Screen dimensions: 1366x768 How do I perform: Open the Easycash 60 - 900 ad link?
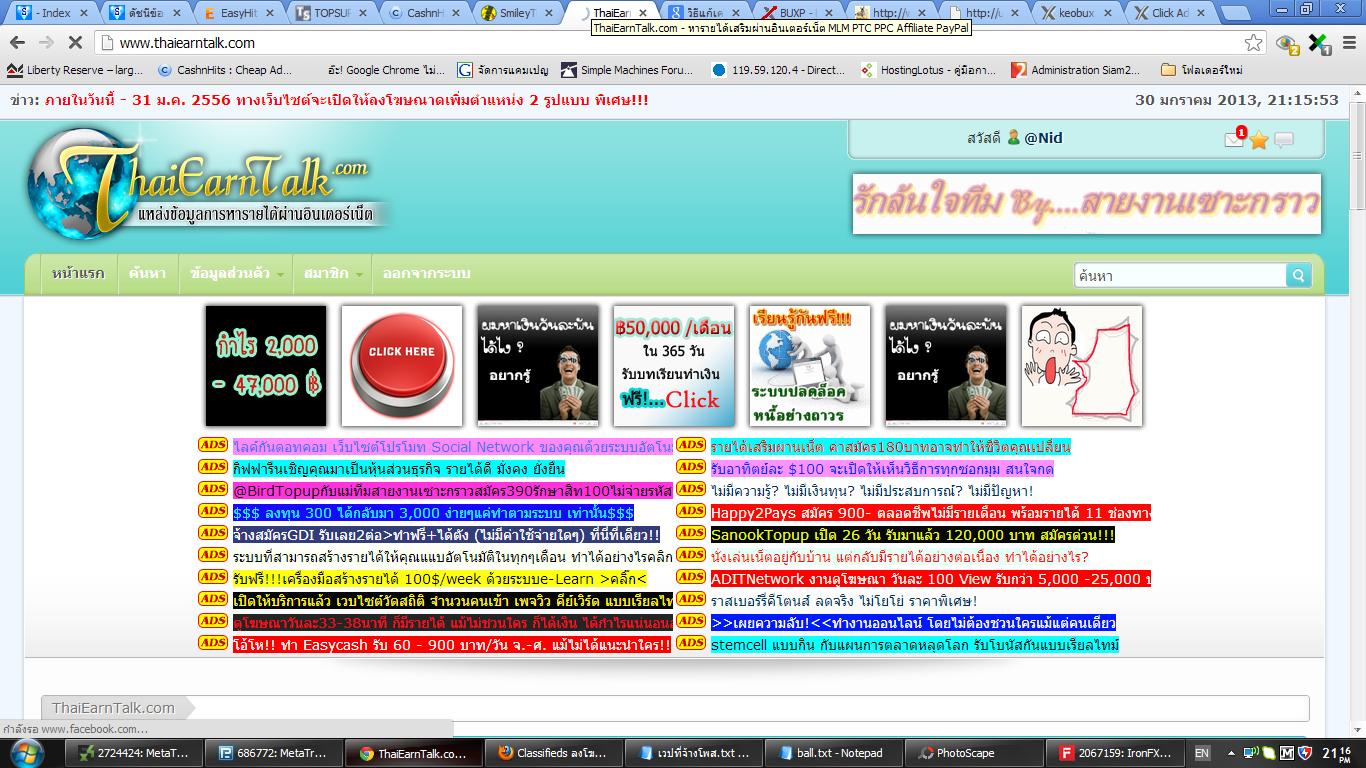point(451,645)
